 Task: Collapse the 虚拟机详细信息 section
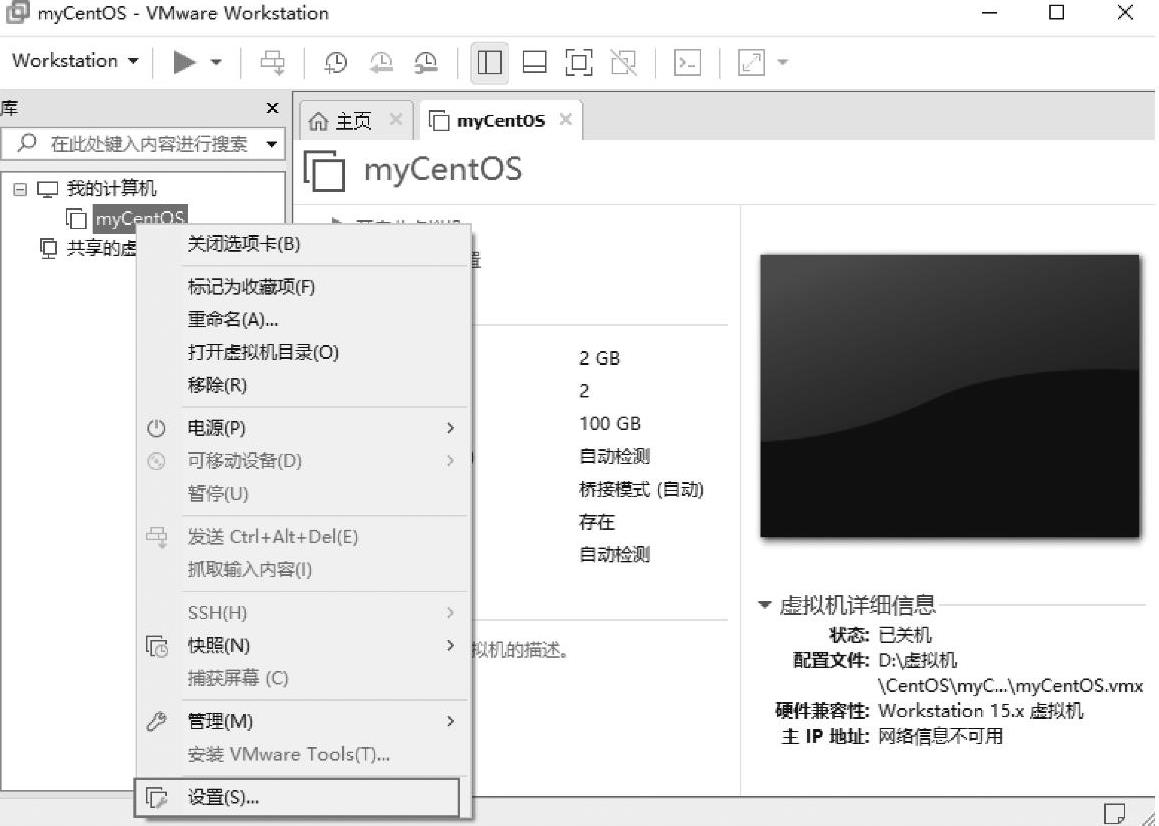(x=765, y=604)
